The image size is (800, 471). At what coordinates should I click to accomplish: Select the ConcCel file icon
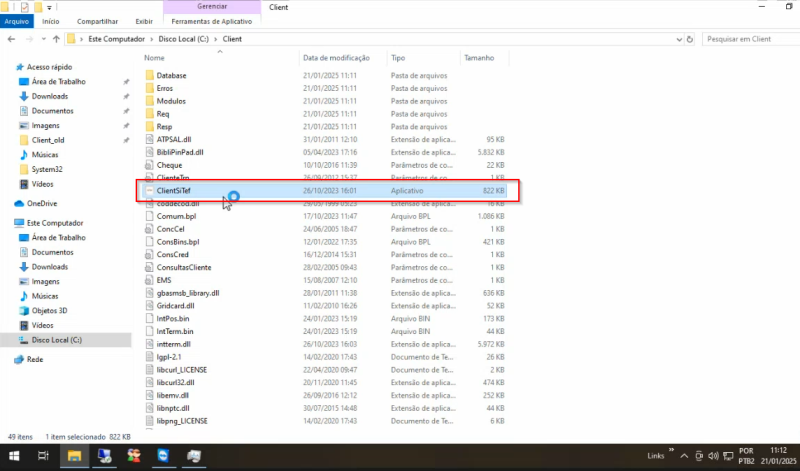149,229
